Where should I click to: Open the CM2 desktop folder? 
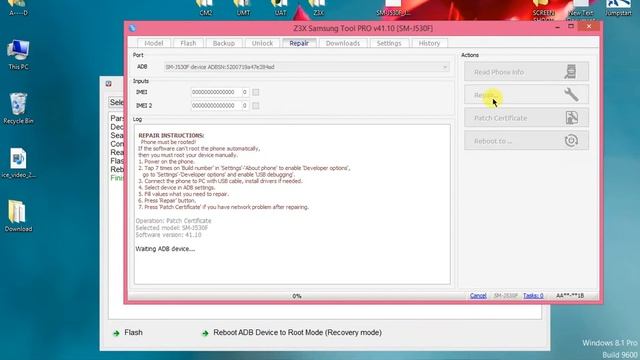pos(205,7)
